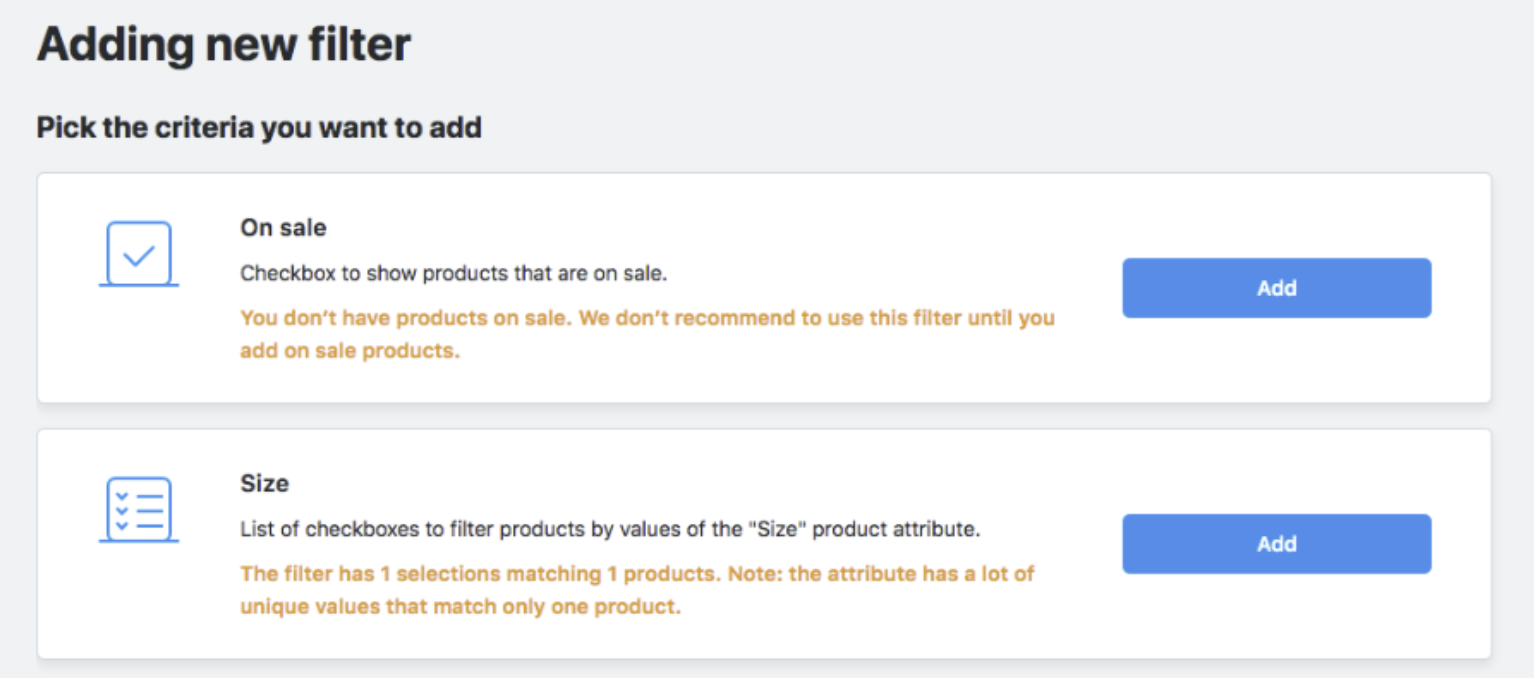Select the "On sale" criteria title

tap(283, 228)
